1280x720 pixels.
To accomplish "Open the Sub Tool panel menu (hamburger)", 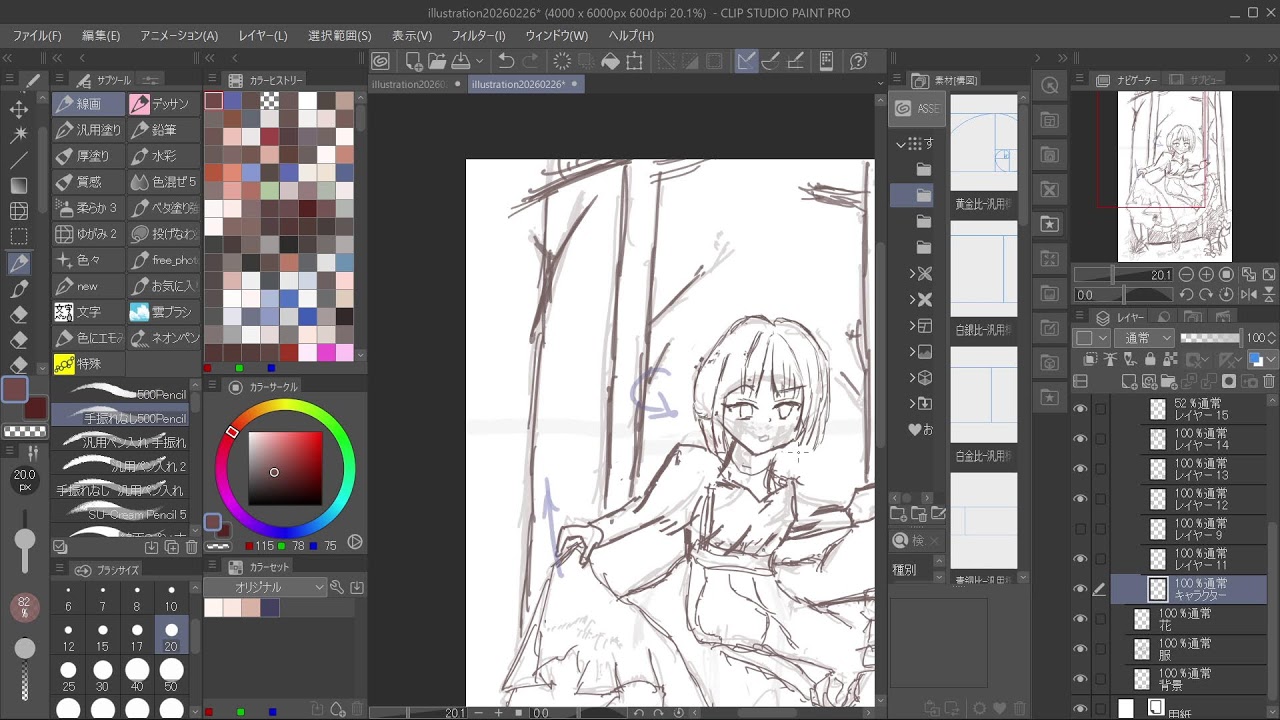I will coord(61,80).
